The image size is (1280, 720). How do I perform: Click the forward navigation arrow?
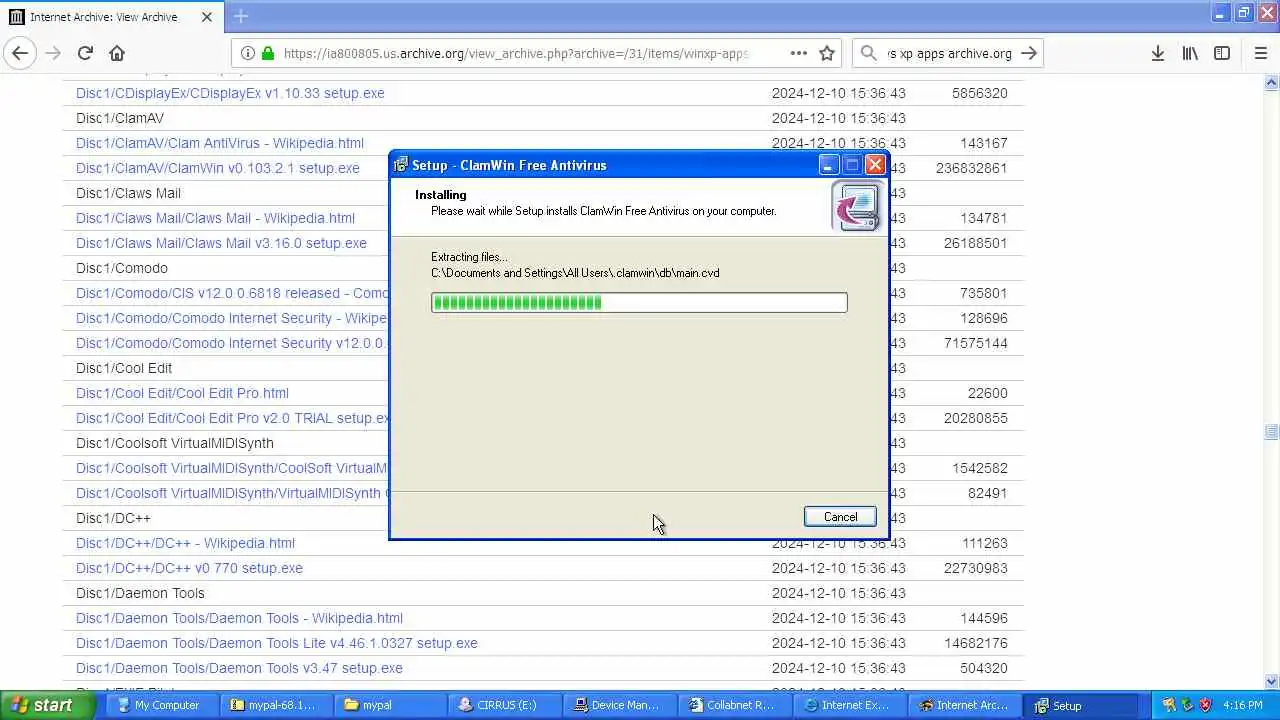[x=53, y=53]
